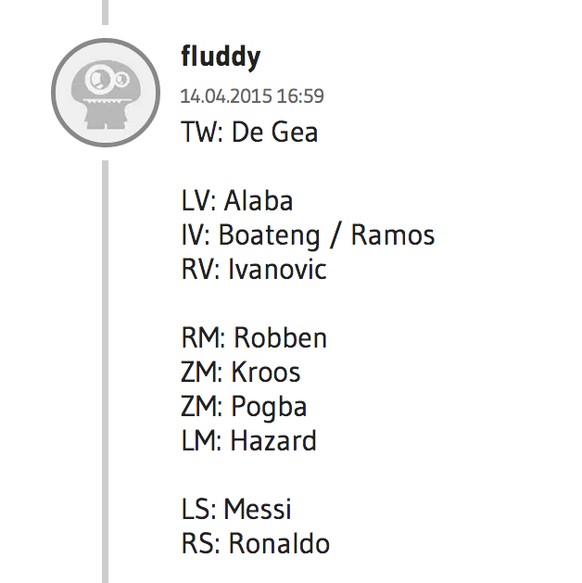Click the LM: Hazard line
582x583 pixels.
249,441
